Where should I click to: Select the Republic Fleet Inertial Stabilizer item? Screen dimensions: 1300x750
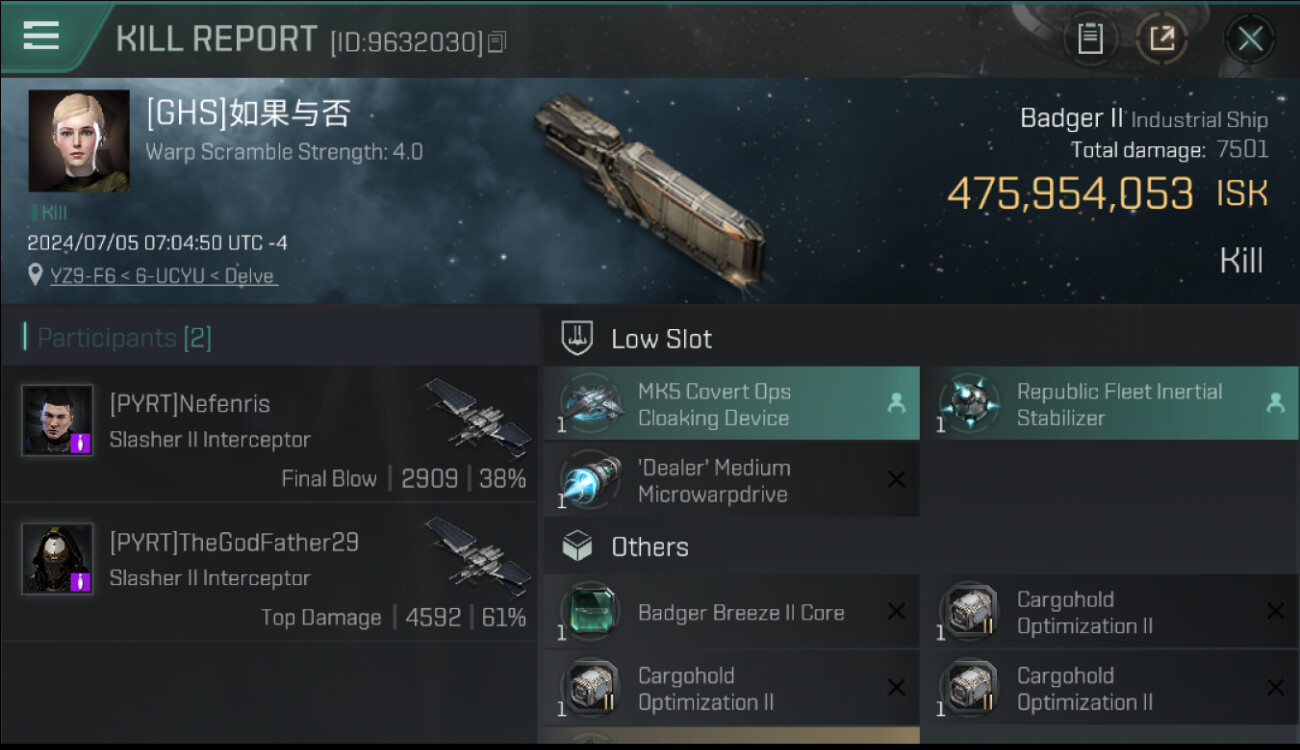(1109, 403)
